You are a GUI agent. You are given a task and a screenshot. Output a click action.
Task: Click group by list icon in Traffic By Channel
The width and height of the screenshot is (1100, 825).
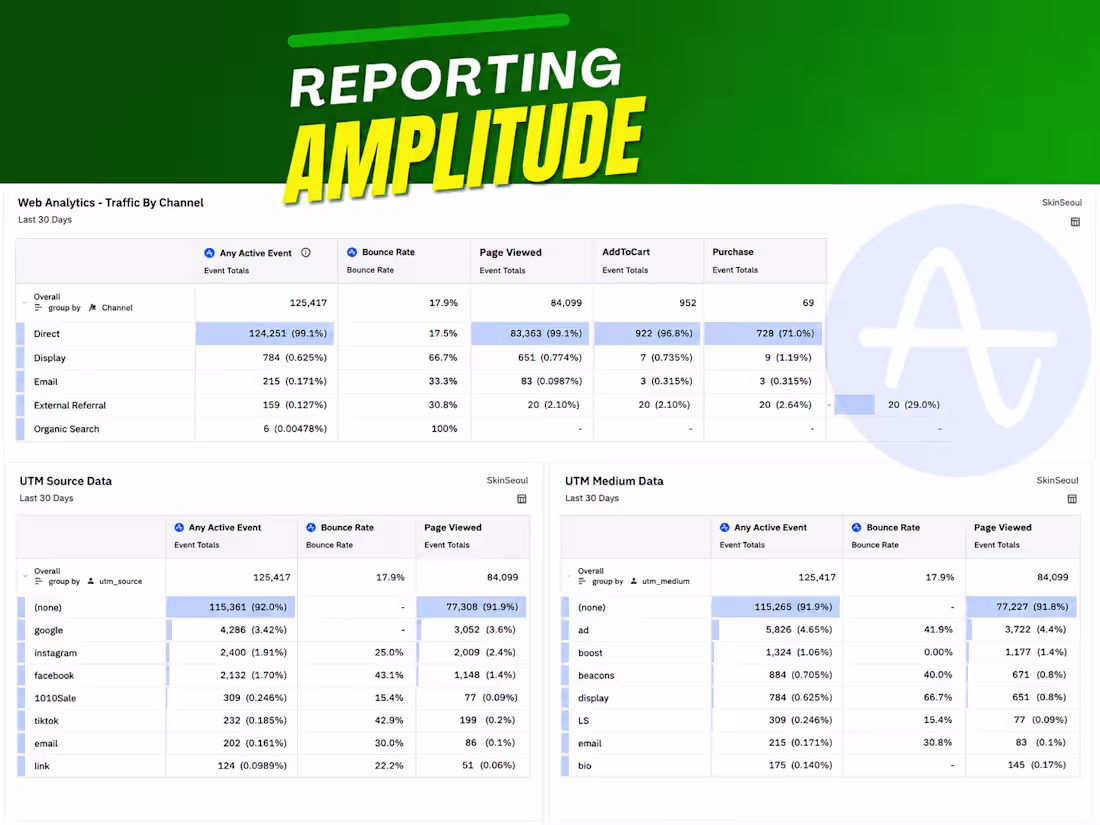click(x=38, y=307)
